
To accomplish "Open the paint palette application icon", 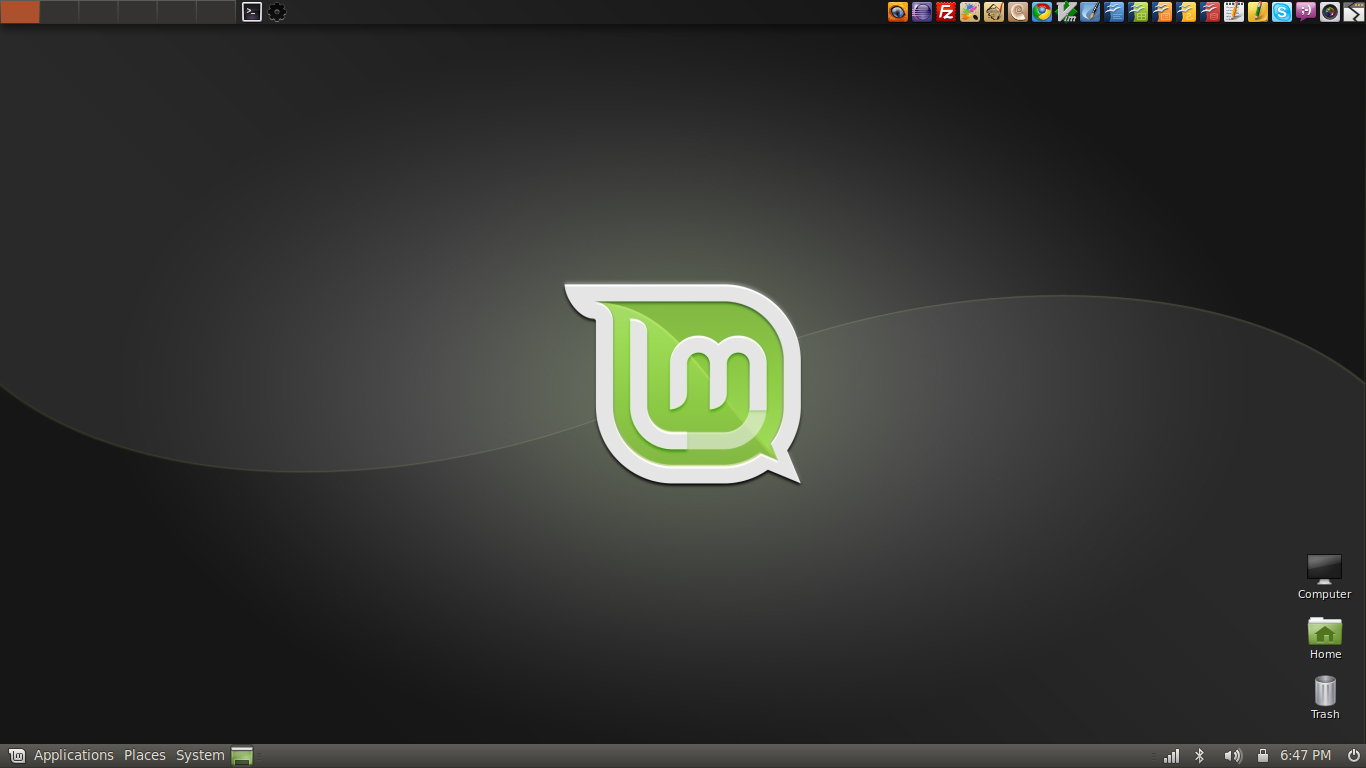I will pyautogui.click(x=970, y=12).
